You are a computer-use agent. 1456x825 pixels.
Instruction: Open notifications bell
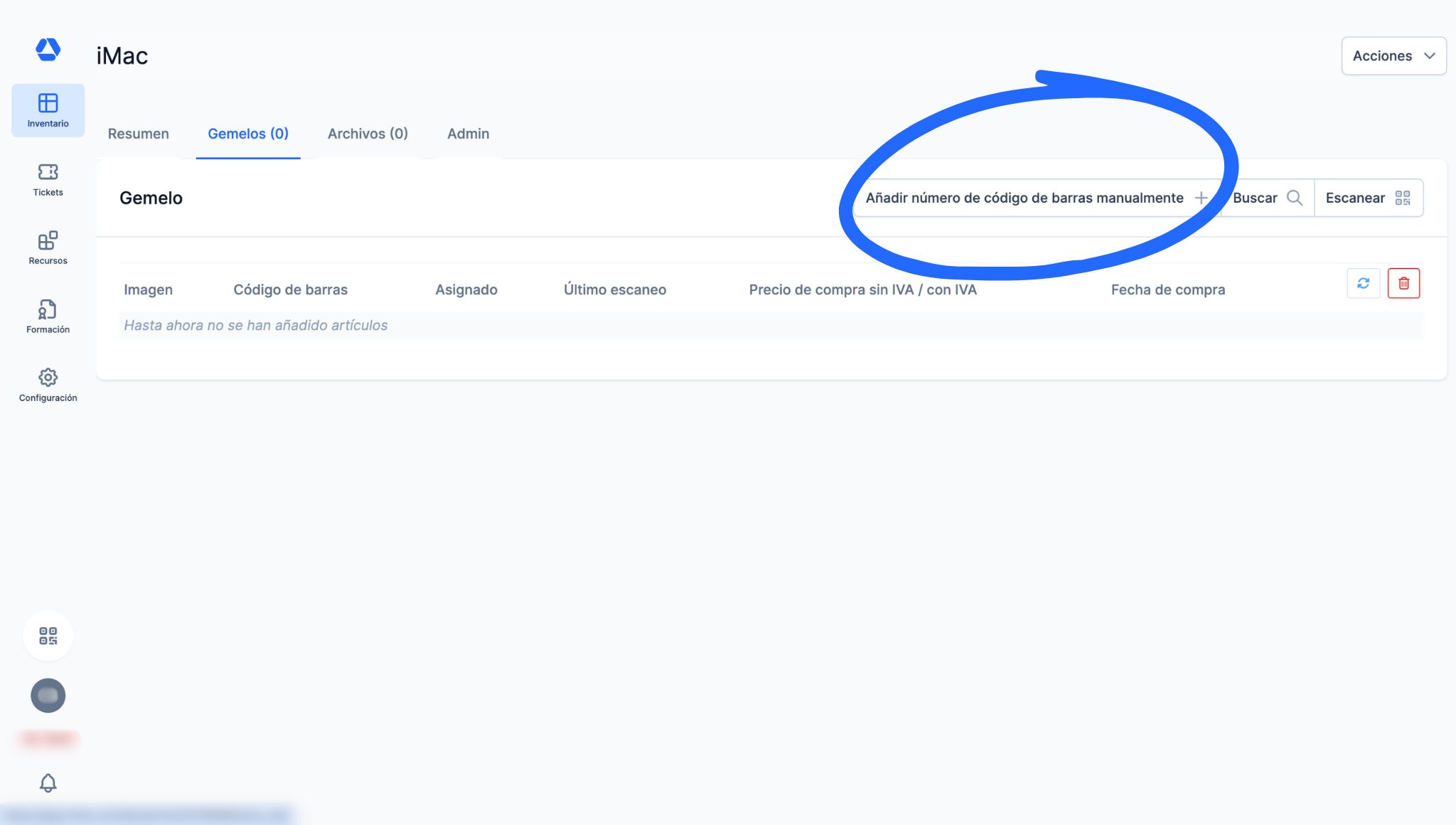point(48,783)
